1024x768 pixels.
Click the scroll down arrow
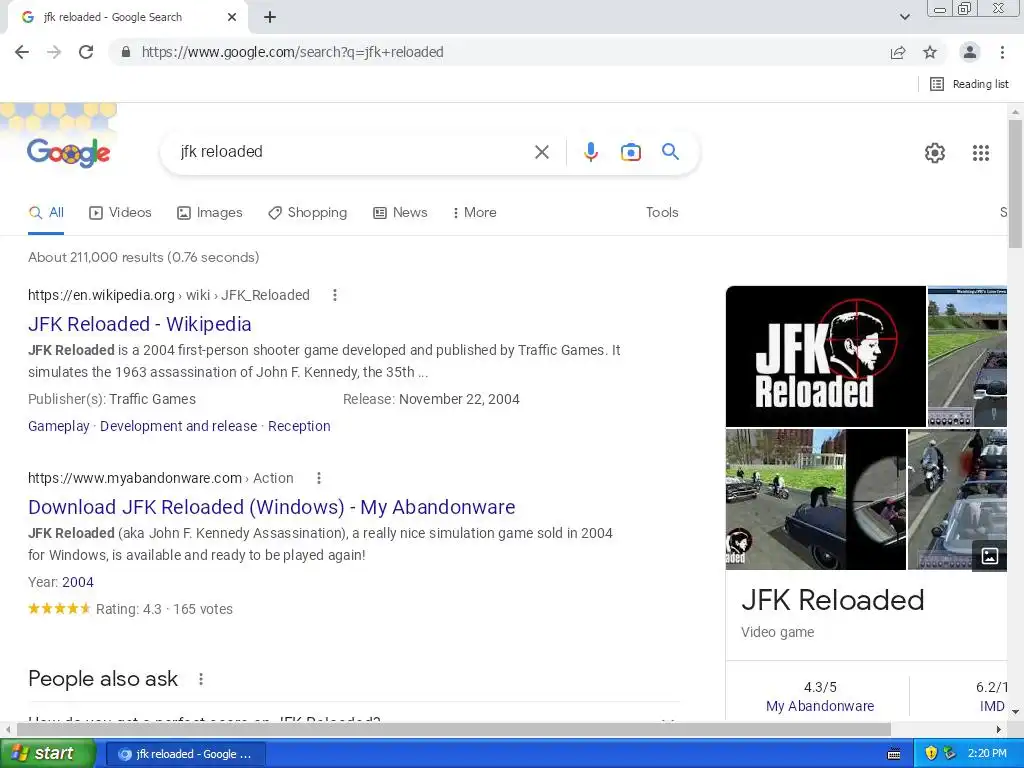click(x=1015, y=712)
